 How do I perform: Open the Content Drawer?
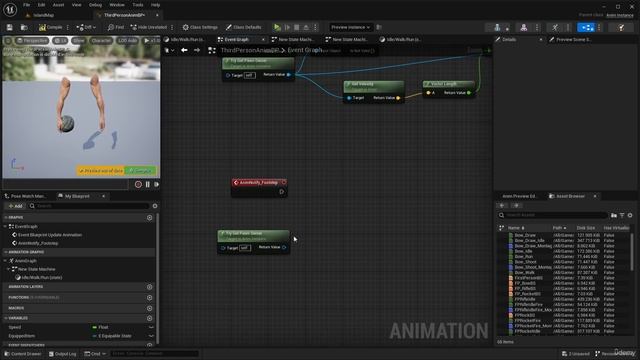[x=22, y=354]
